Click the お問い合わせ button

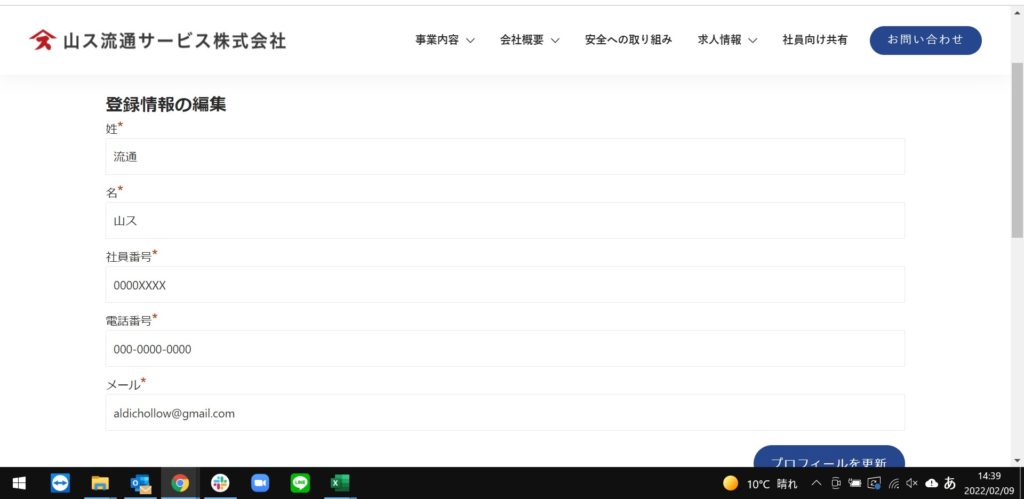pyautogui.click(x=925, y=40)
